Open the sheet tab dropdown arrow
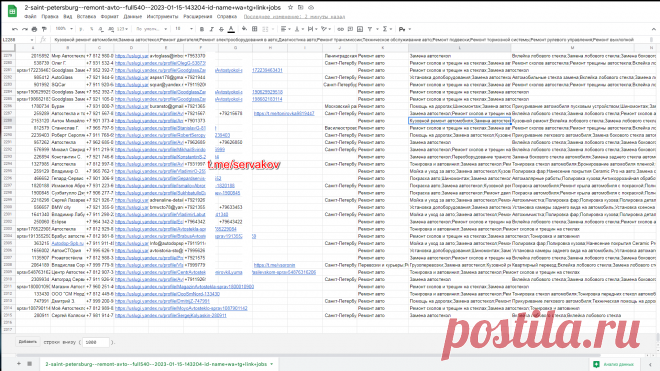Screen dimensions: 660x371 tap(271, 364)
